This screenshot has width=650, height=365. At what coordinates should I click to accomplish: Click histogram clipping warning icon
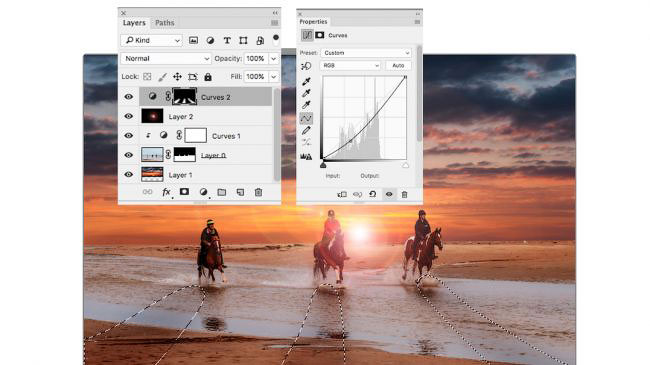click(306, 156)
